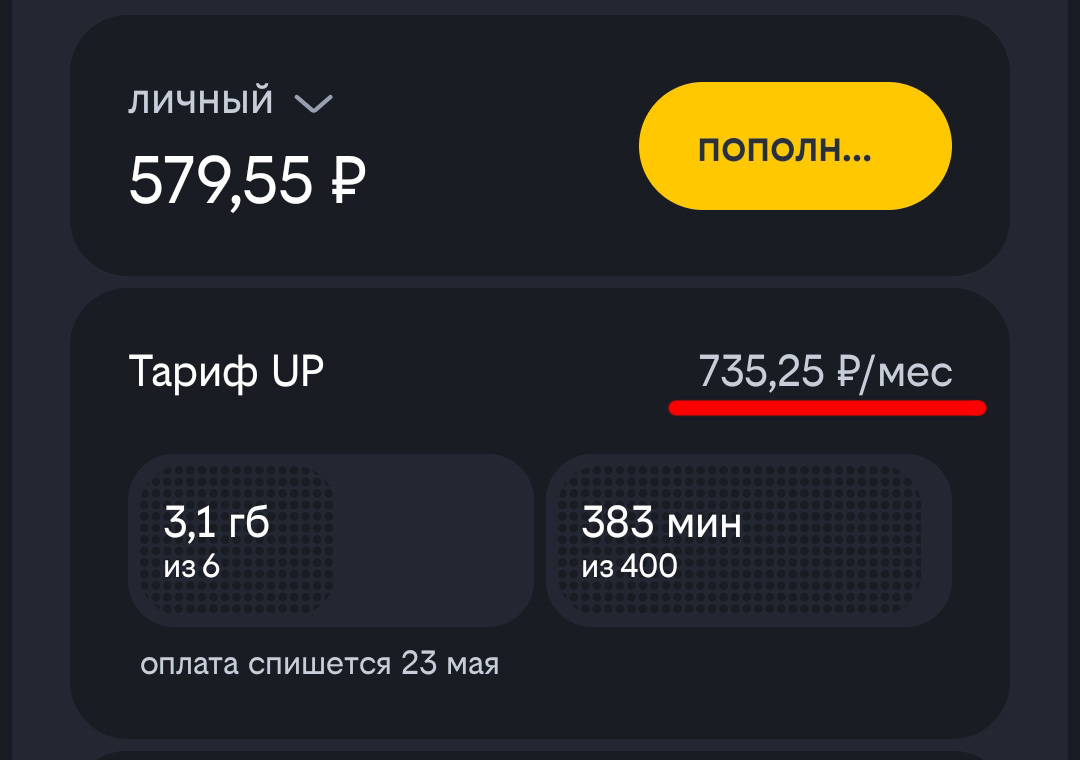Click the 3,1 гб remaining data value
The image size is (1080, 760).
(x=216, y=522)
